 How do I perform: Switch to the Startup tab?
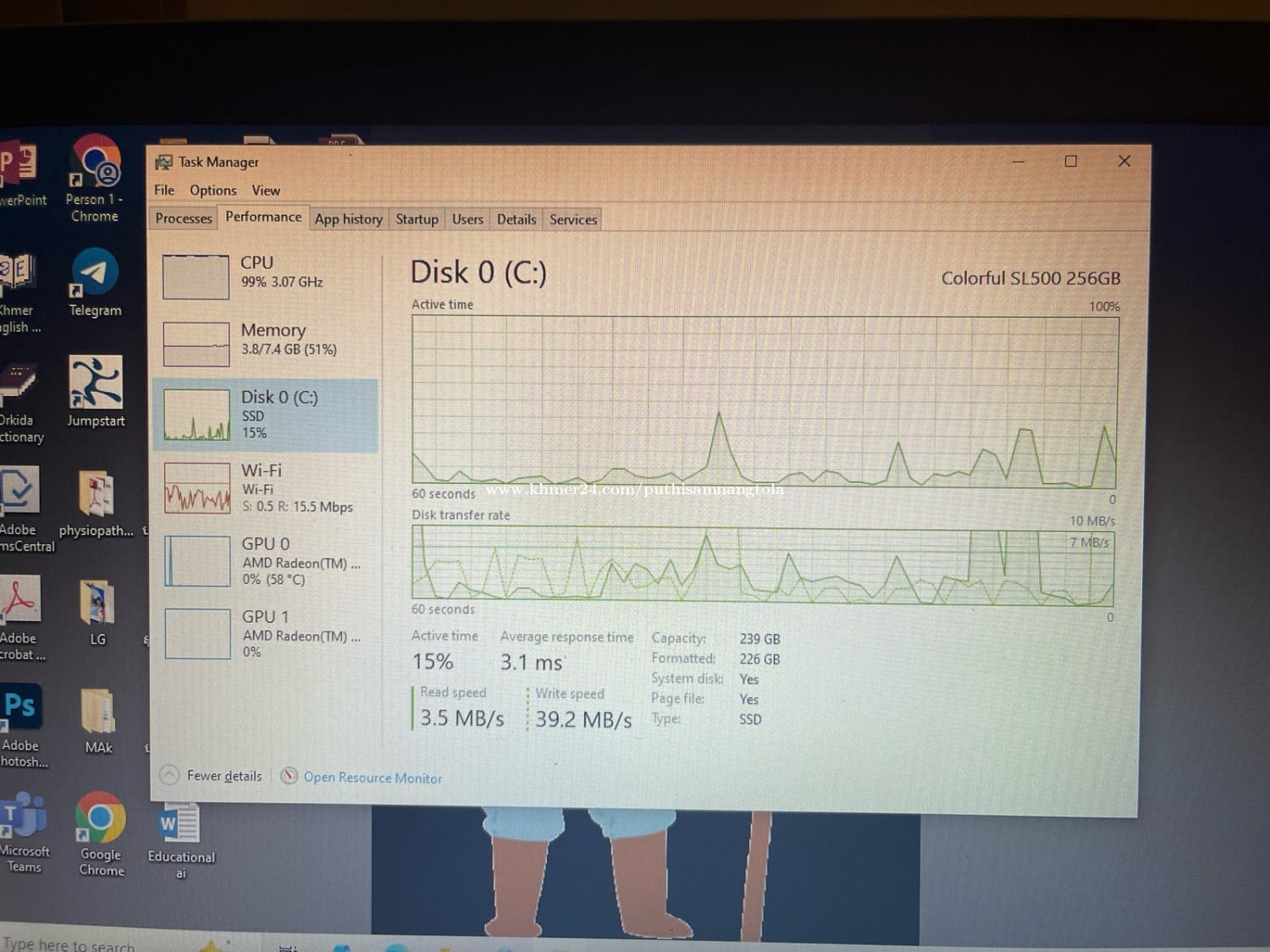(x=417, y=219)
